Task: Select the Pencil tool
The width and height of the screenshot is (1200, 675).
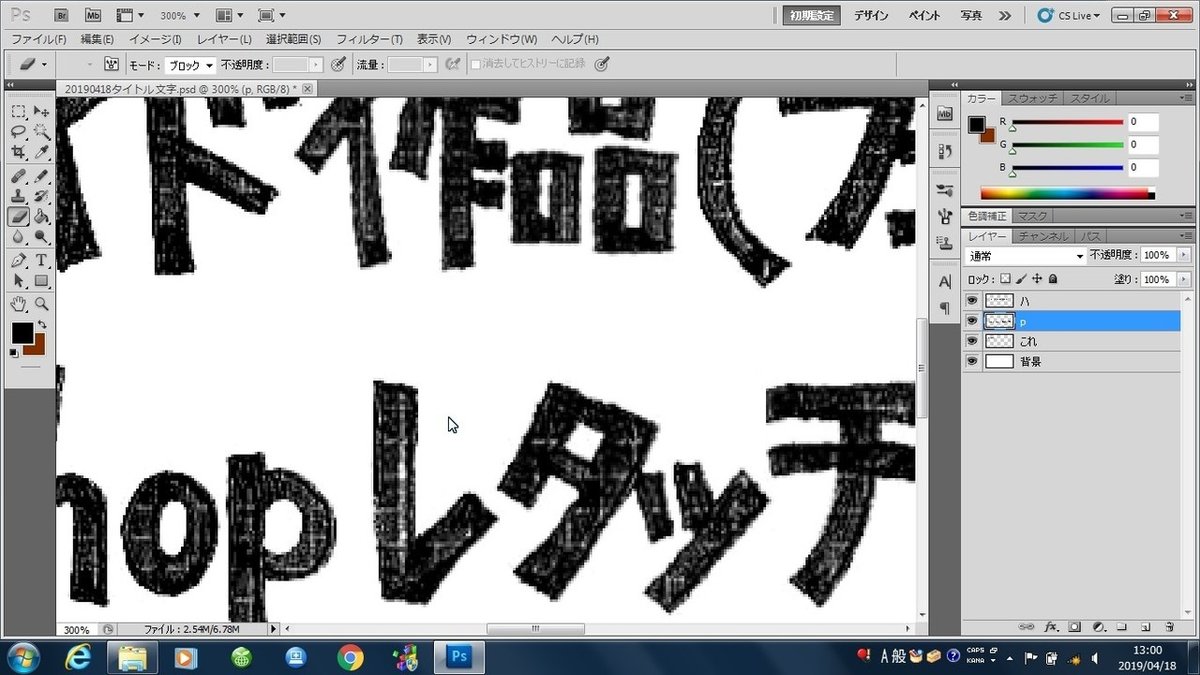Action: pyautogui.click(x=41, y=176)
